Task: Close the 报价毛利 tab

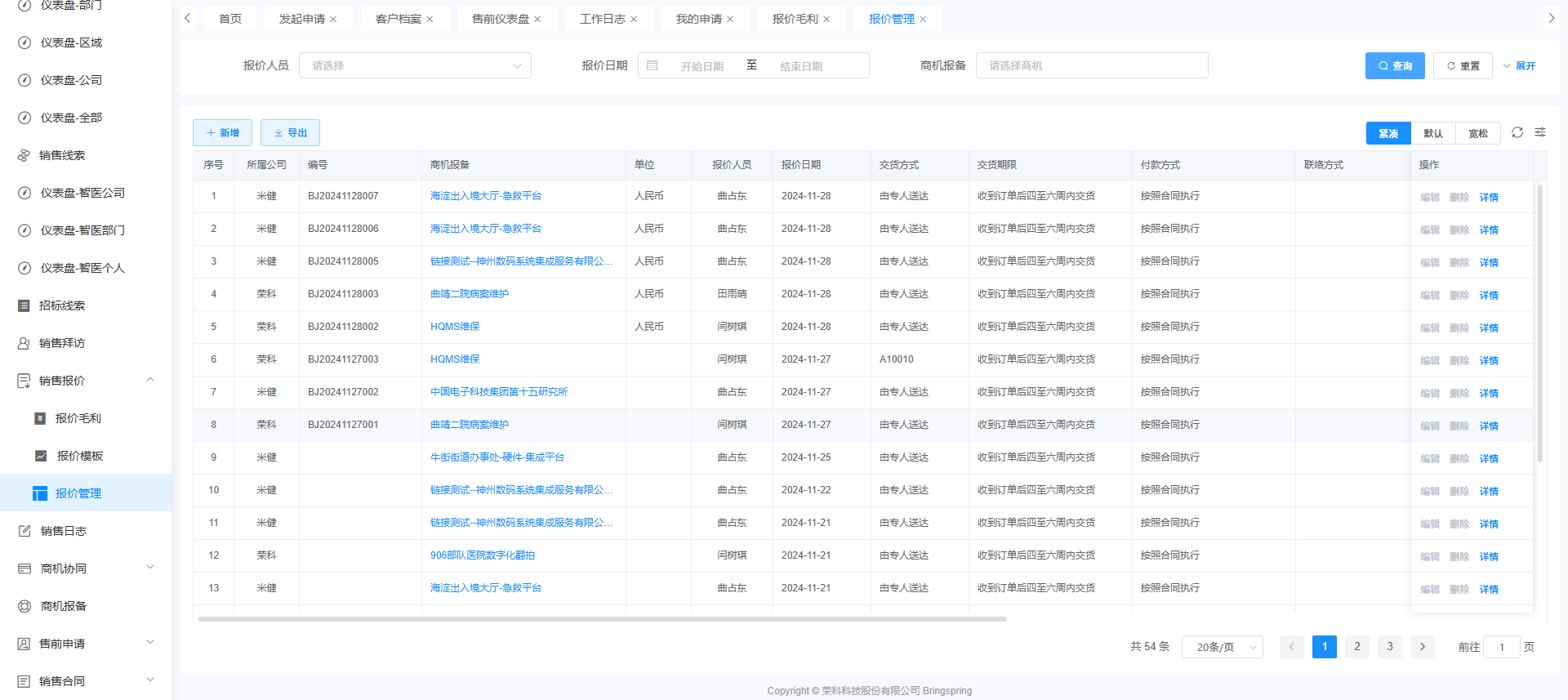Action: pos(826,19)
